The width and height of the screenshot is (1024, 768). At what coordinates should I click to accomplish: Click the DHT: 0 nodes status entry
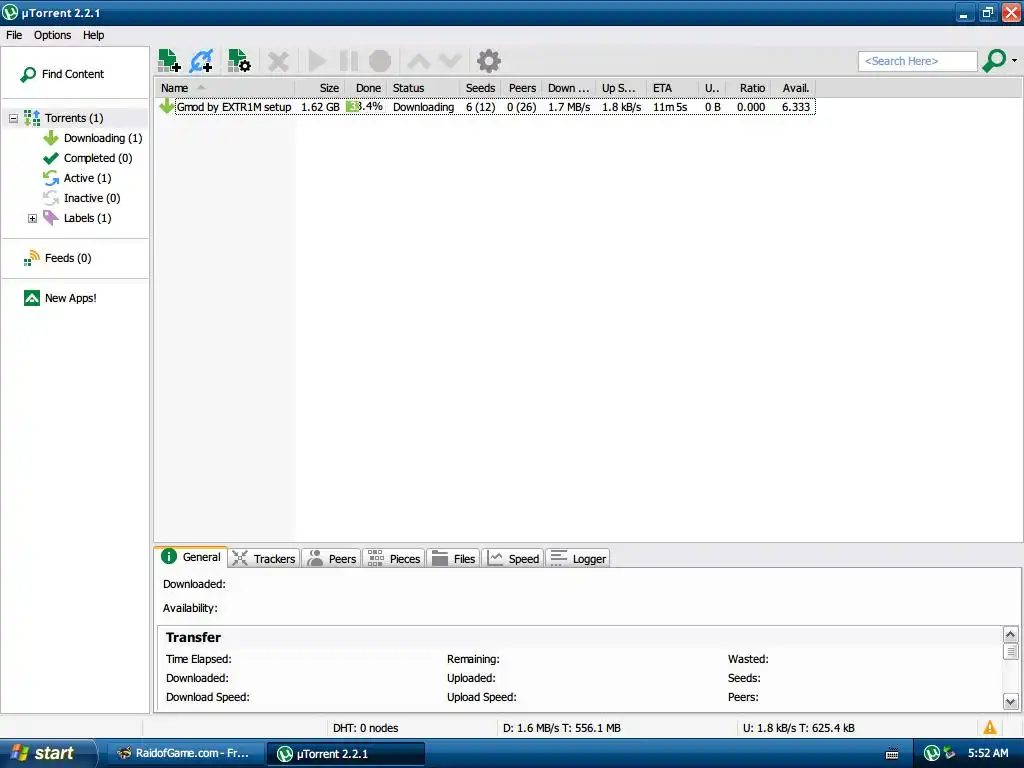(366, 728)
